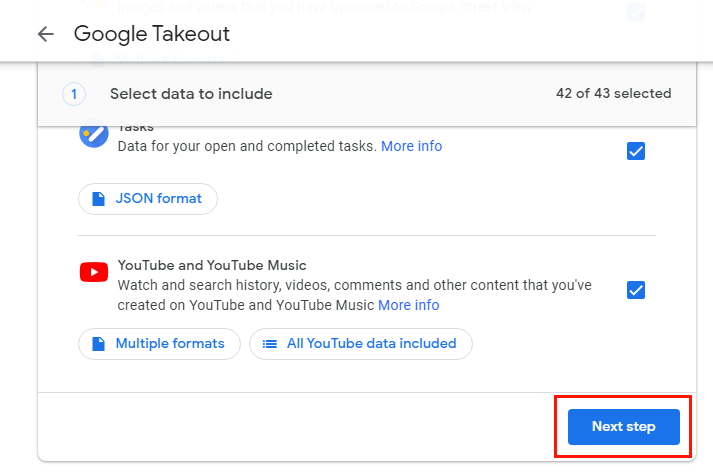Open the JSON format options for Tasks

[148, 199]
